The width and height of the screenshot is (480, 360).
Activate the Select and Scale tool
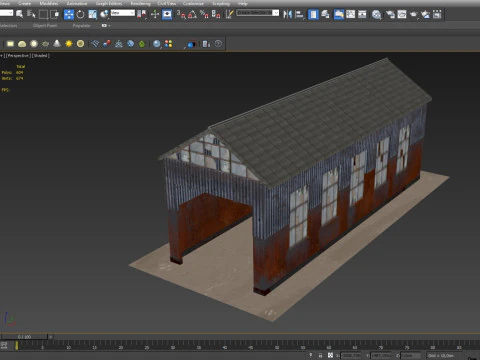(92, 14)
